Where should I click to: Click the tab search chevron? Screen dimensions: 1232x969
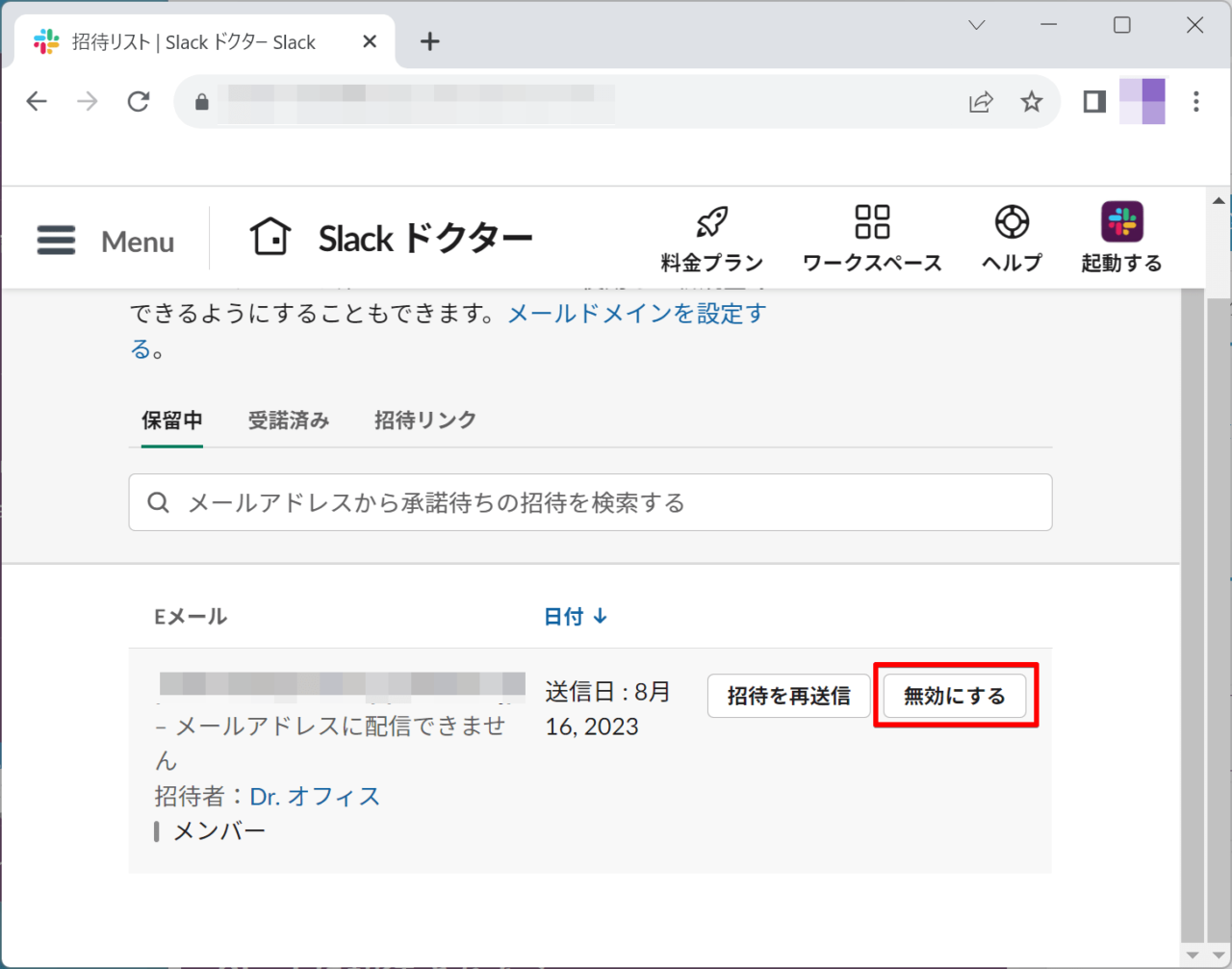click(977, 25)
